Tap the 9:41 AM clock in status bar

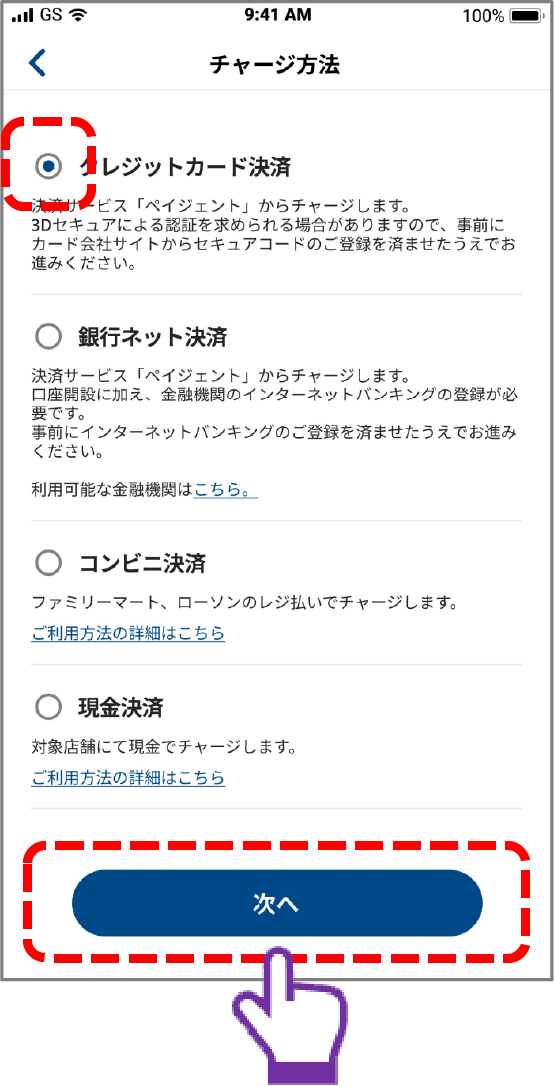coord(278,15)
